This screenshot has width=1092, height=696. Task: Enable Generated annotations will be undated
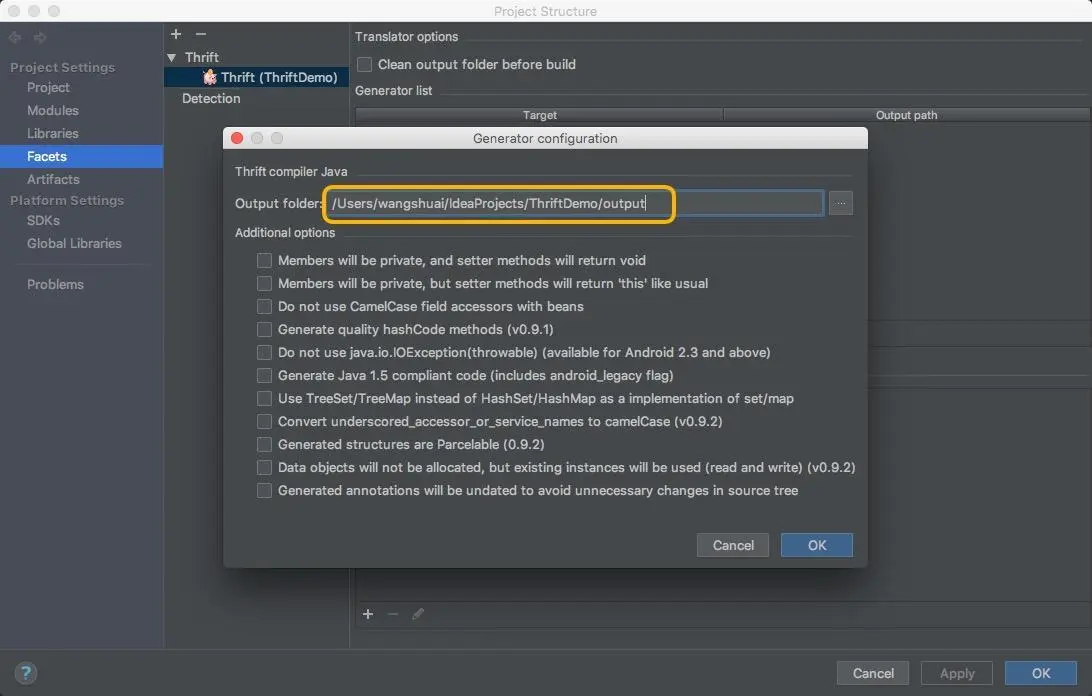tap(264, 490)
